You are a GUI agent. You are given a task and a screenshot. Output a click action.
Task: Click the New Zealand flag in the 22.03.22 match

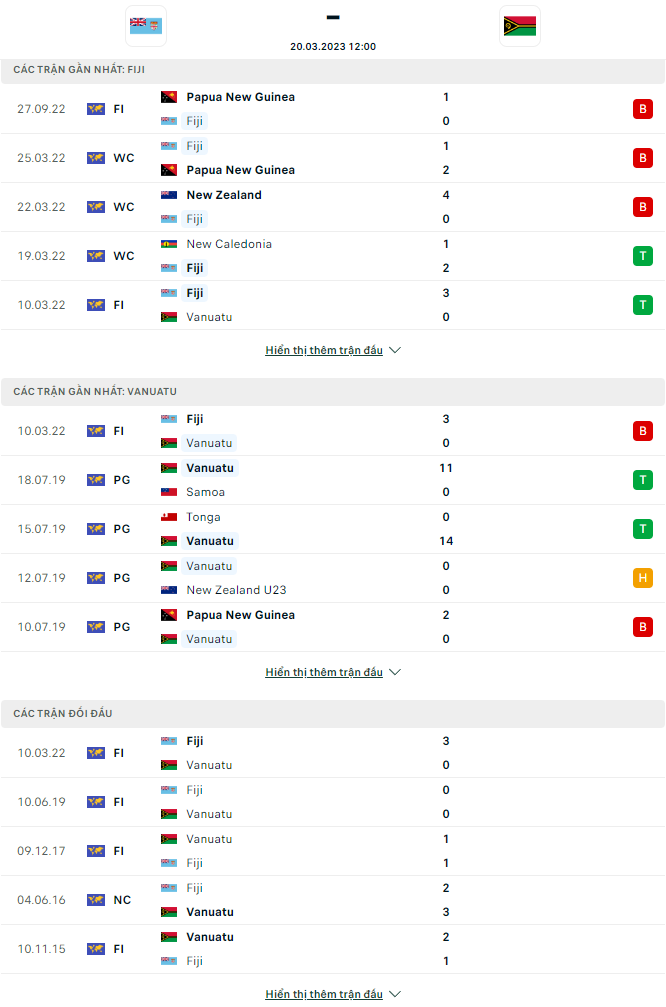pyautogui.click(x=166, y=194)
